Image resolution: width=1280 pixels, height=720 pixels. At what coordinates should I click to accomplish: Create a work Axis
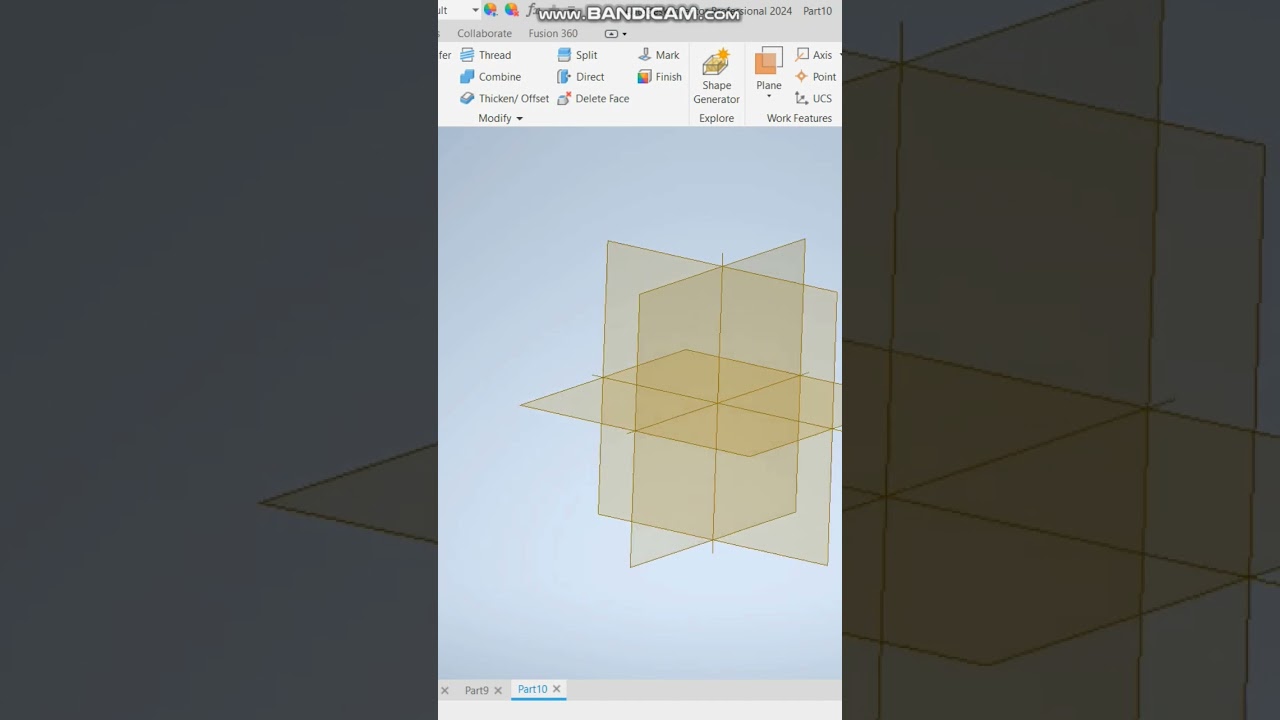click(814, 55)
